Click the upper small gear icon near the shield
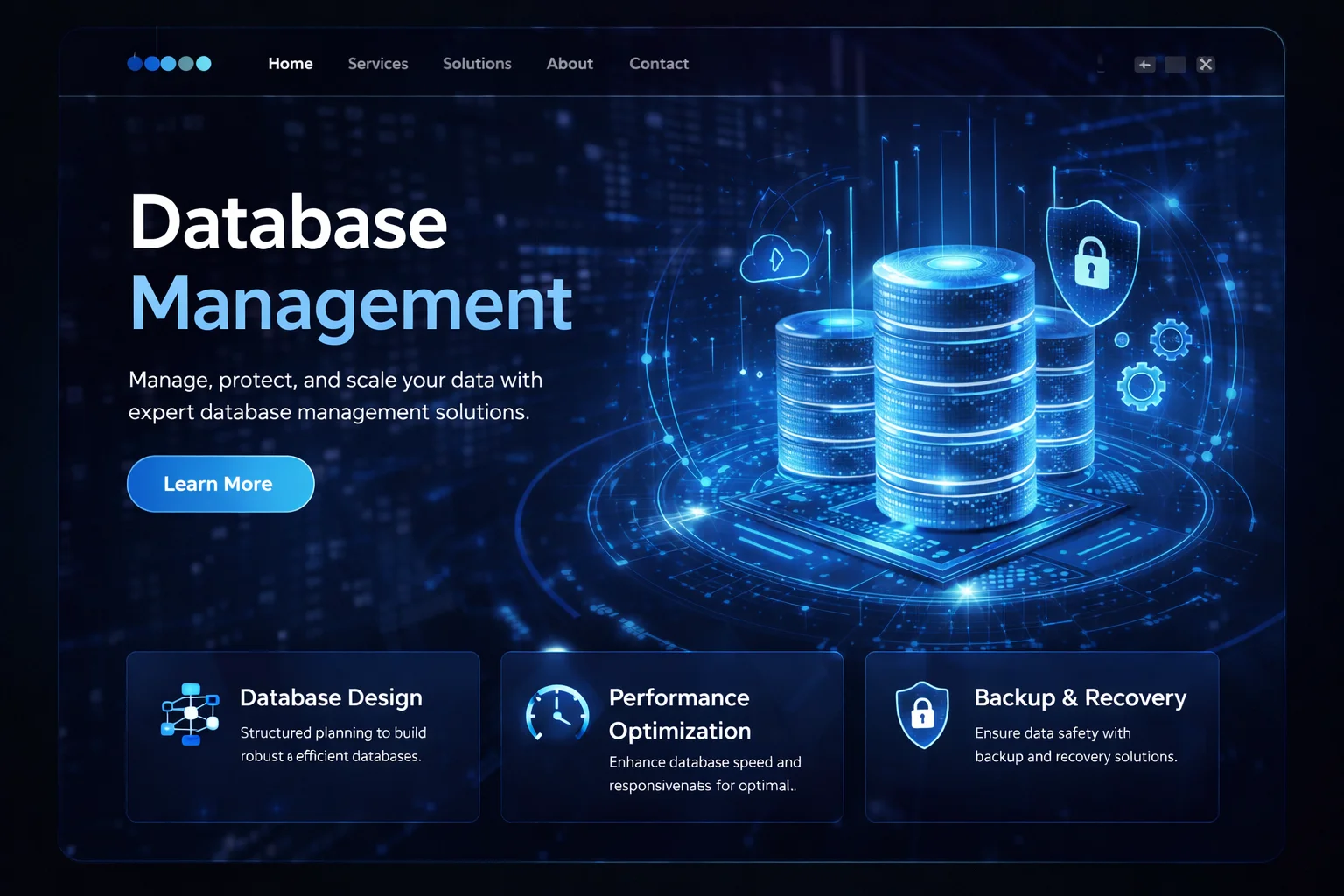 pos(1171,339)
